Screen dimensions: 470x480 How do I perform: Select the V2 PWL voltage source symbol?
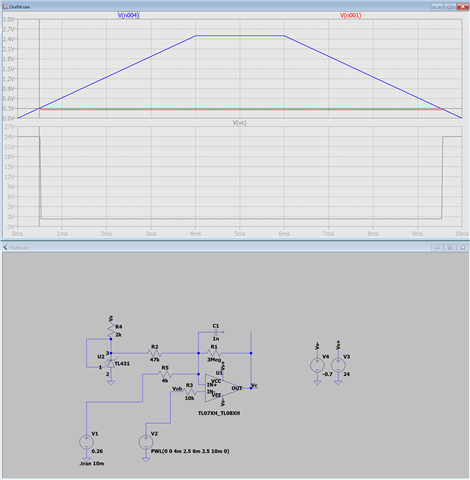click(146, 442)
